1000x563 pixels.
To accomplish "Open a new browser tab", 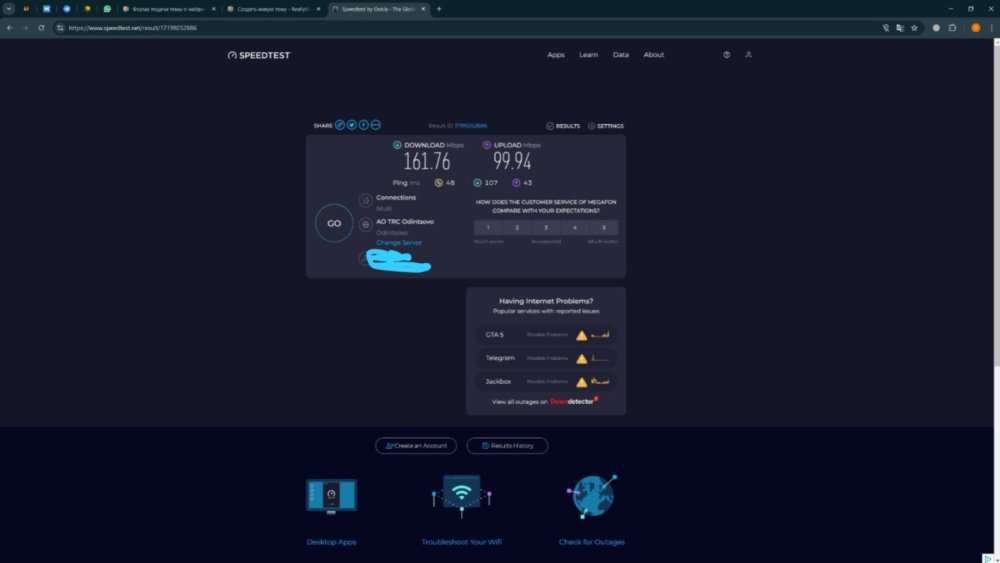I will (x=439, y=9).
